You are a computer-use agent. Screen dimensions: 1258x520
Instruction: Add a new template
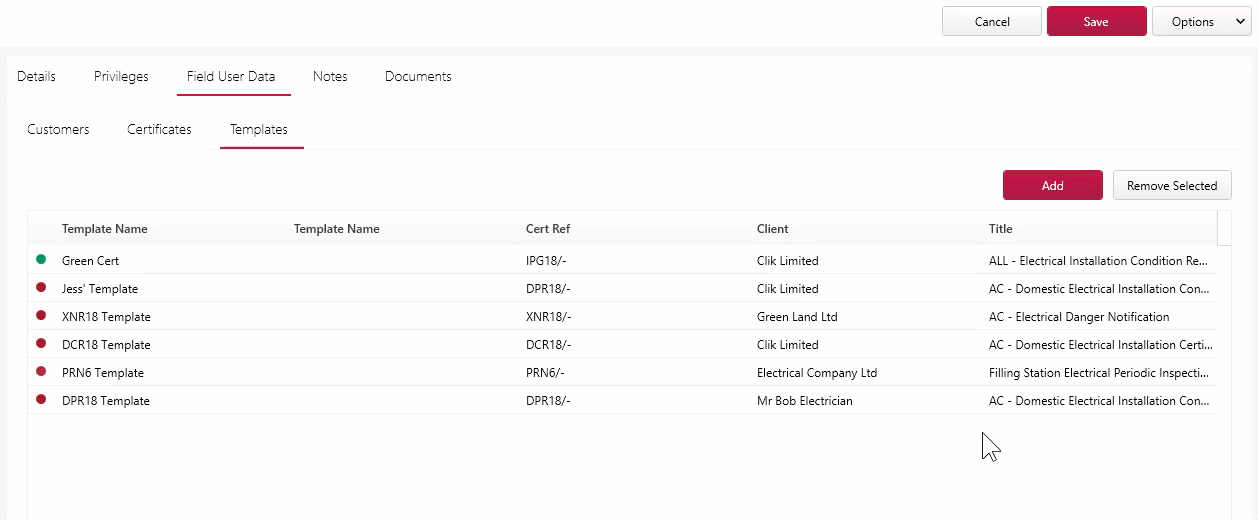click(x=1052, y=185)
